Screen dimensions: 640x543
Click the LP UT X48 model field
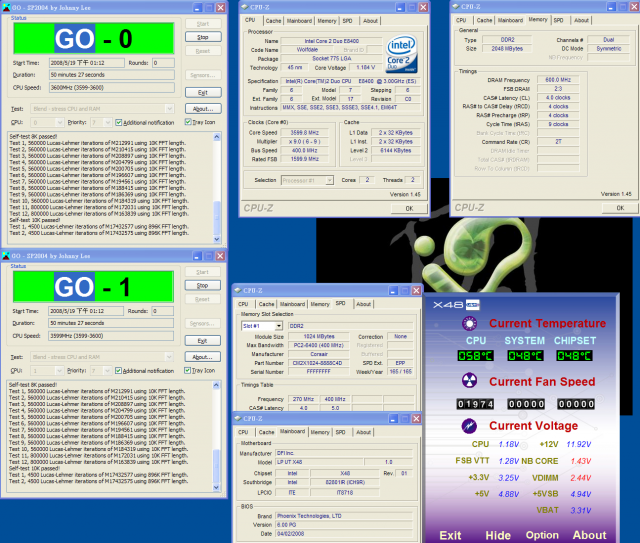319,462
